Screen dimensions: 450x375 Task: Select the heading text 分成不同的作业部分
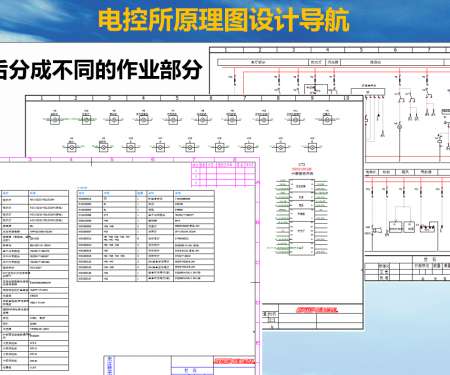(105, 70)
